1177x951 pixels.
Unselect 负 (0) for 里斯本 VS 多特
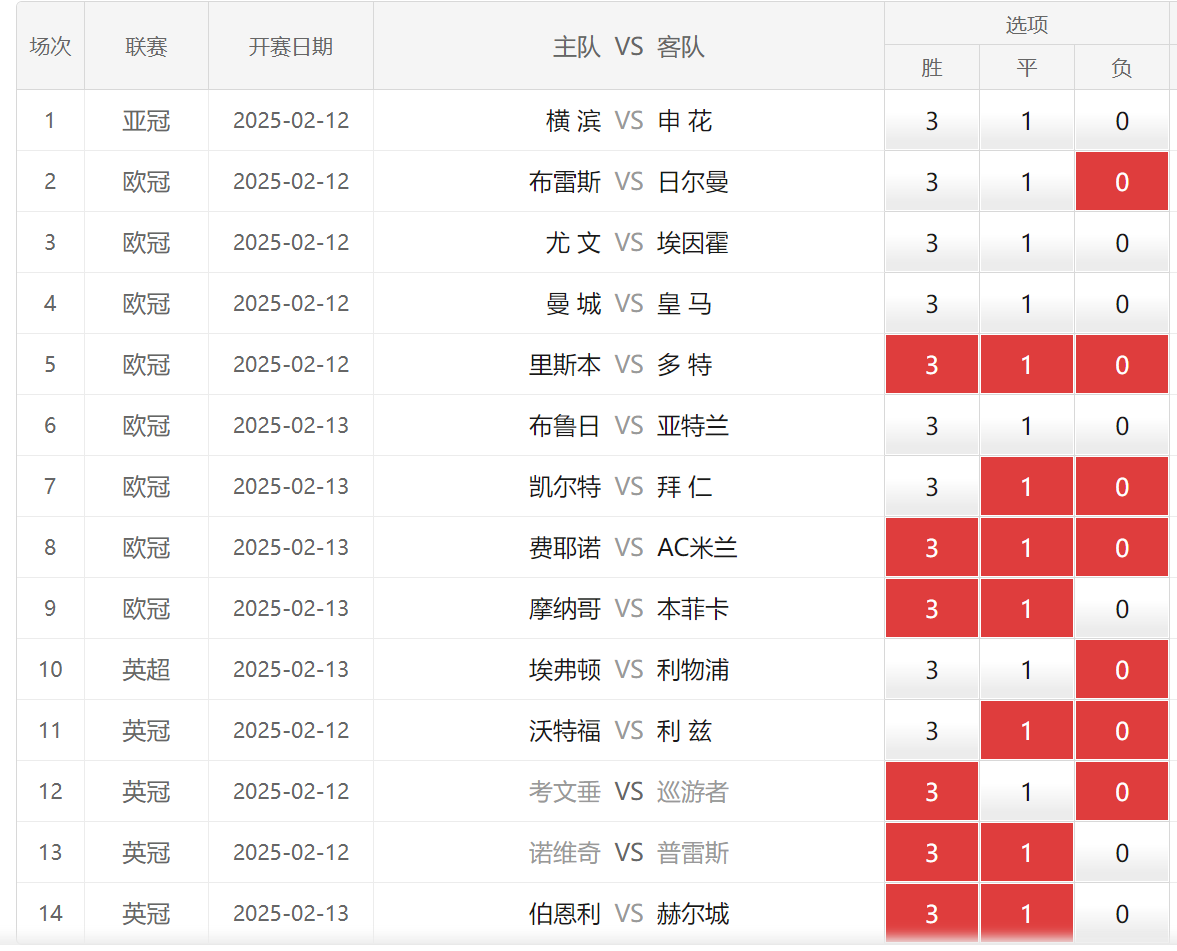click(1121, 365)
